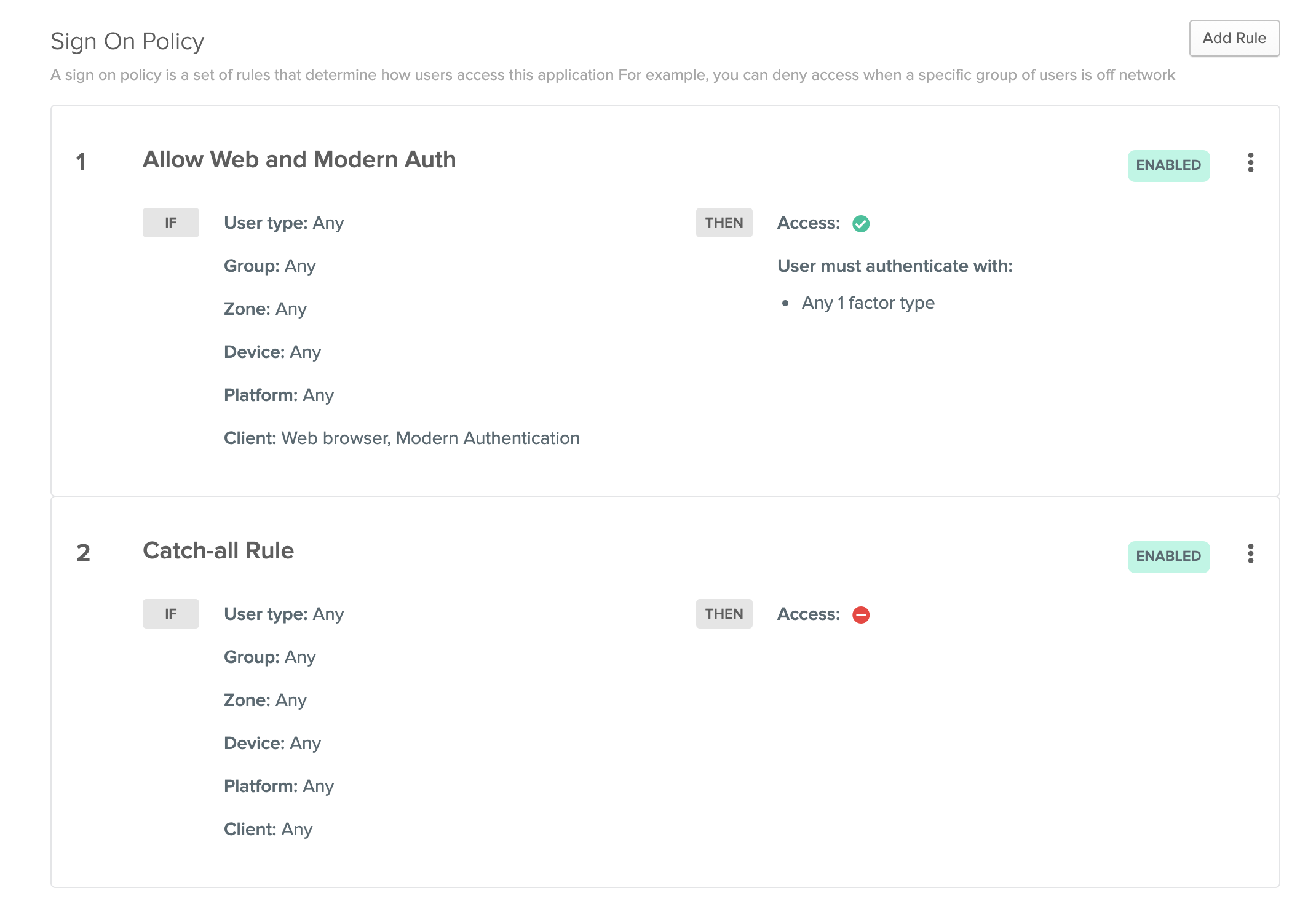Click the Add Rule button
Viewport: 1316px width, 920px height.
1234,38
